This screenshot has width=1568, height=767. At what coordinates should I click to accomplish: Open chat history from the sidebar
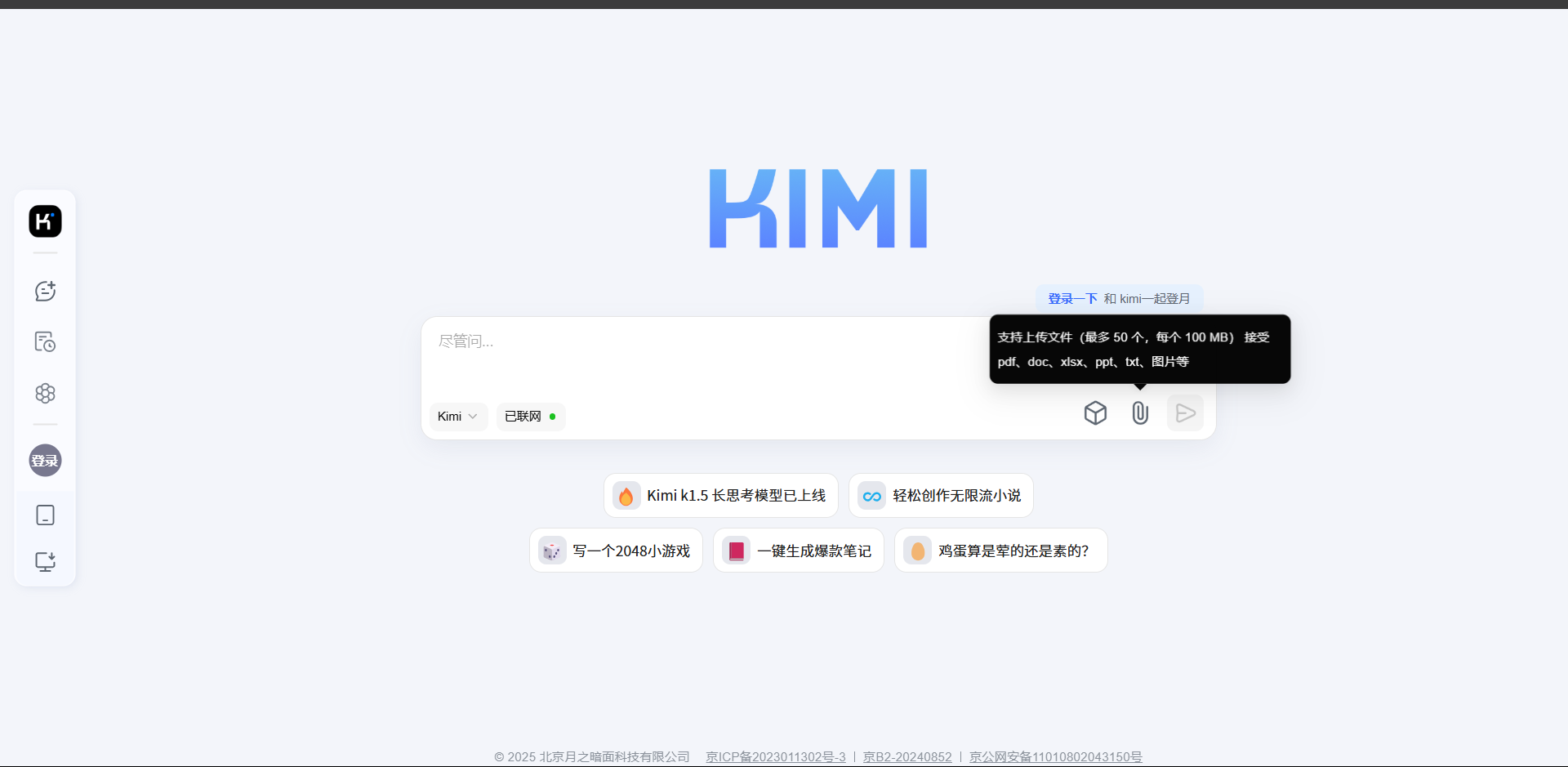coord(45,341)
